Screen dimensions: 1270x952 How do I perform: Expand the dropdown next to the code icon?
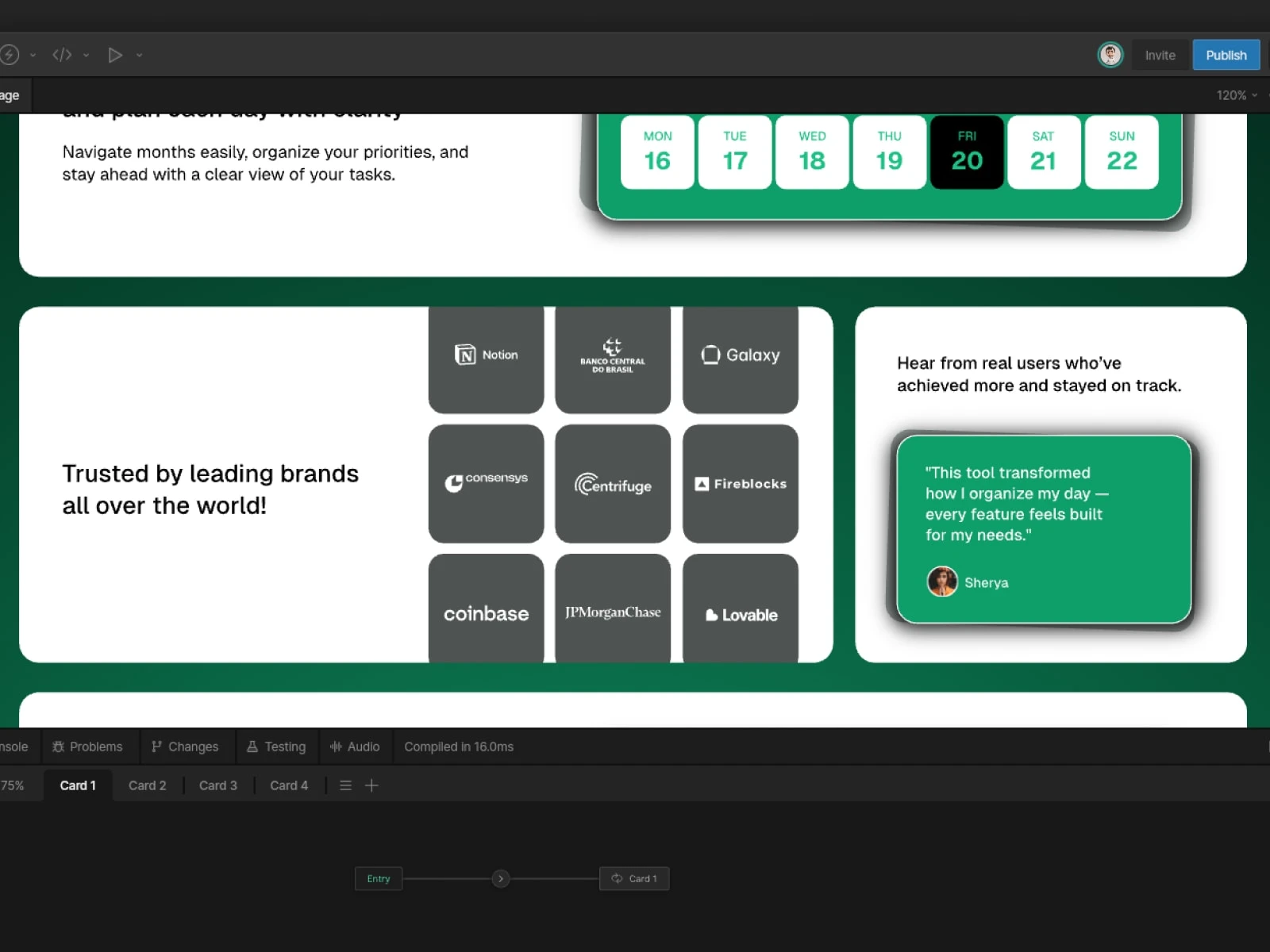(x=87, y=56)
